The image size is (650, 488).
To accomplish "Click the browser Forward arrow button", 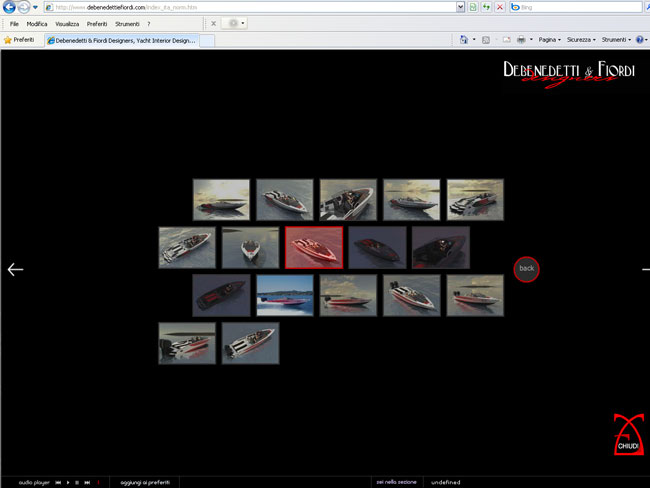I will tap(24, 7).
